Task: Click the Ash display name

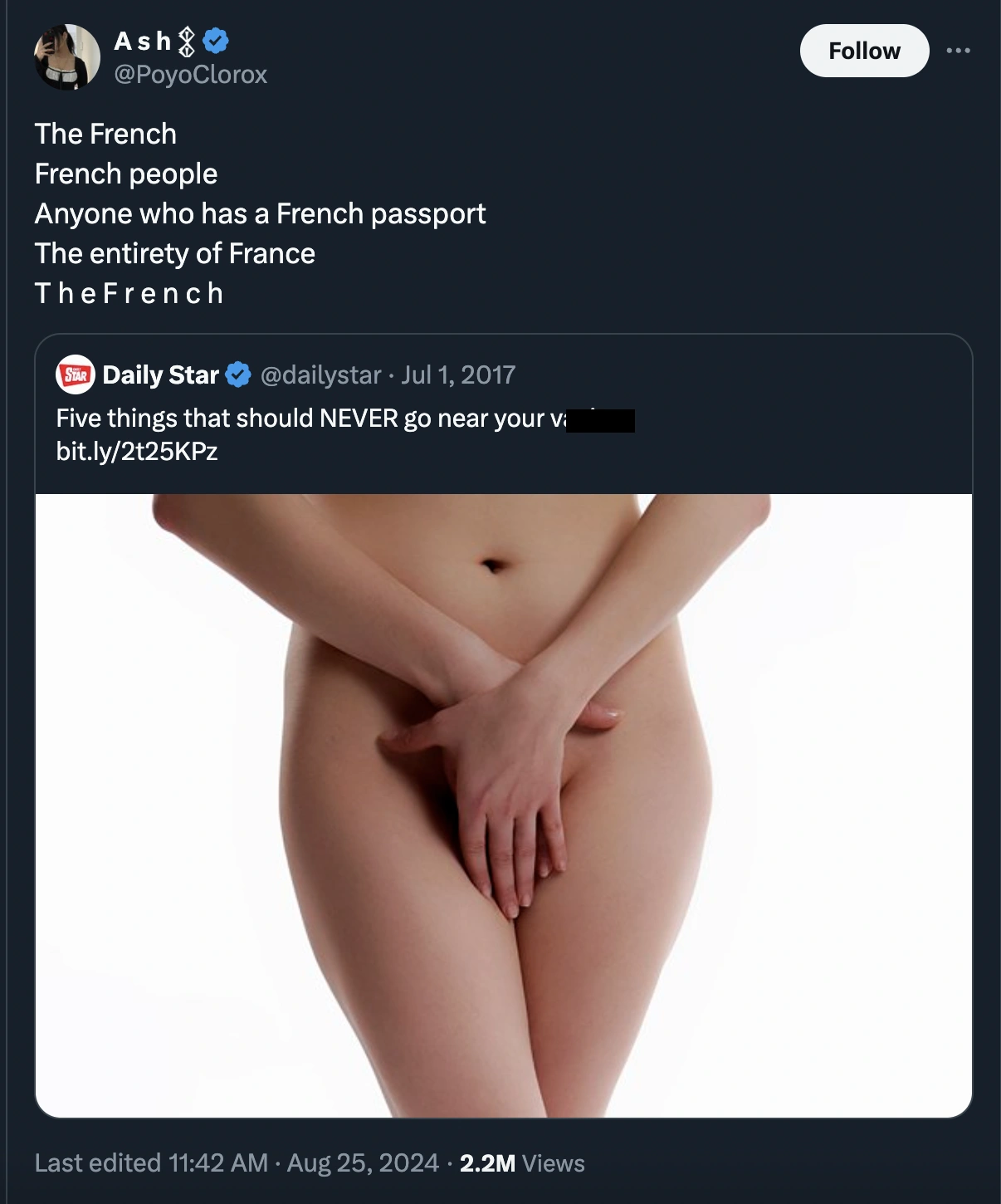Action: tap(143, 40)
